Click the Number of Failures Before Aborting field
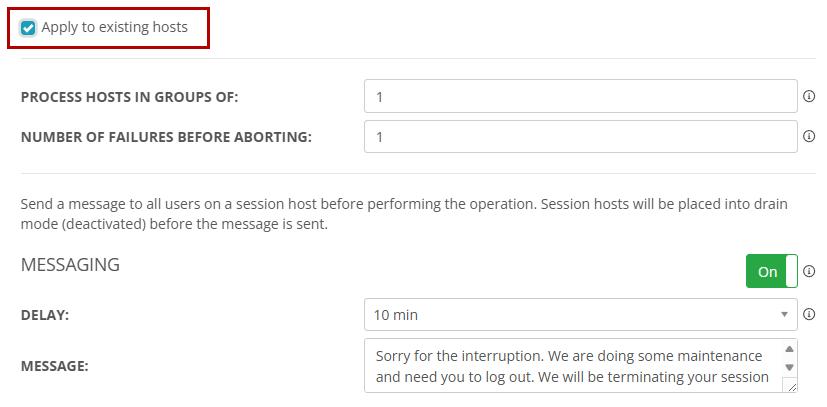 580,136
